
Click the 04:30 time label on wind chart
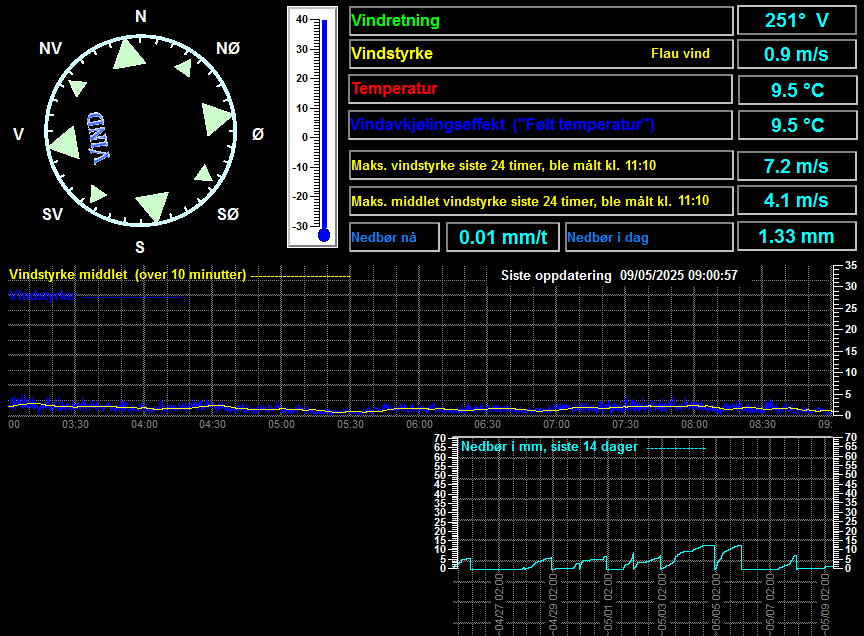coord(213,424)
